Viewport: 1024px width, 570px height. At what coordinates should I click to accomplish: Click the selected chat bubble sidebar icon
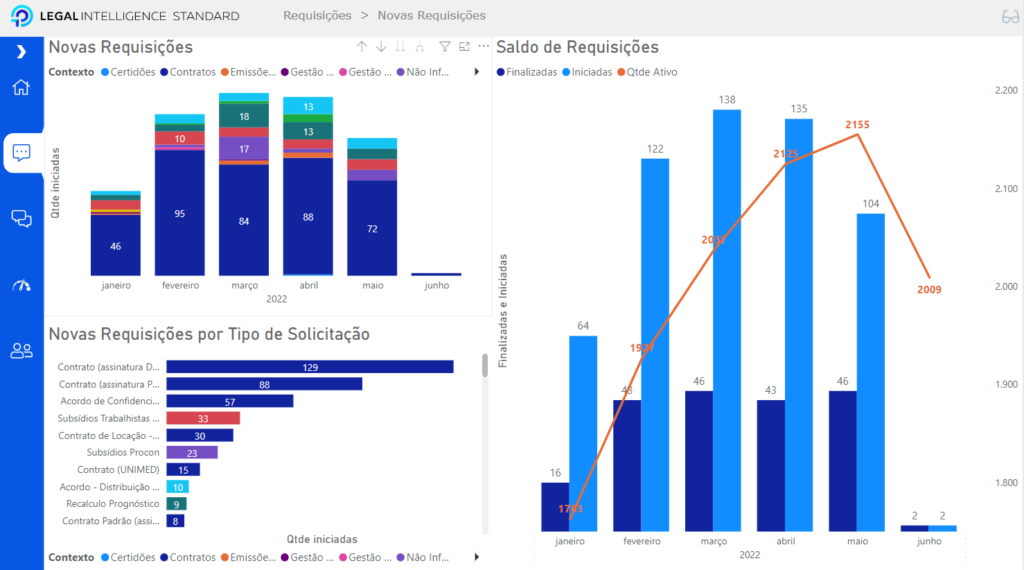click(x=21, y=153)
